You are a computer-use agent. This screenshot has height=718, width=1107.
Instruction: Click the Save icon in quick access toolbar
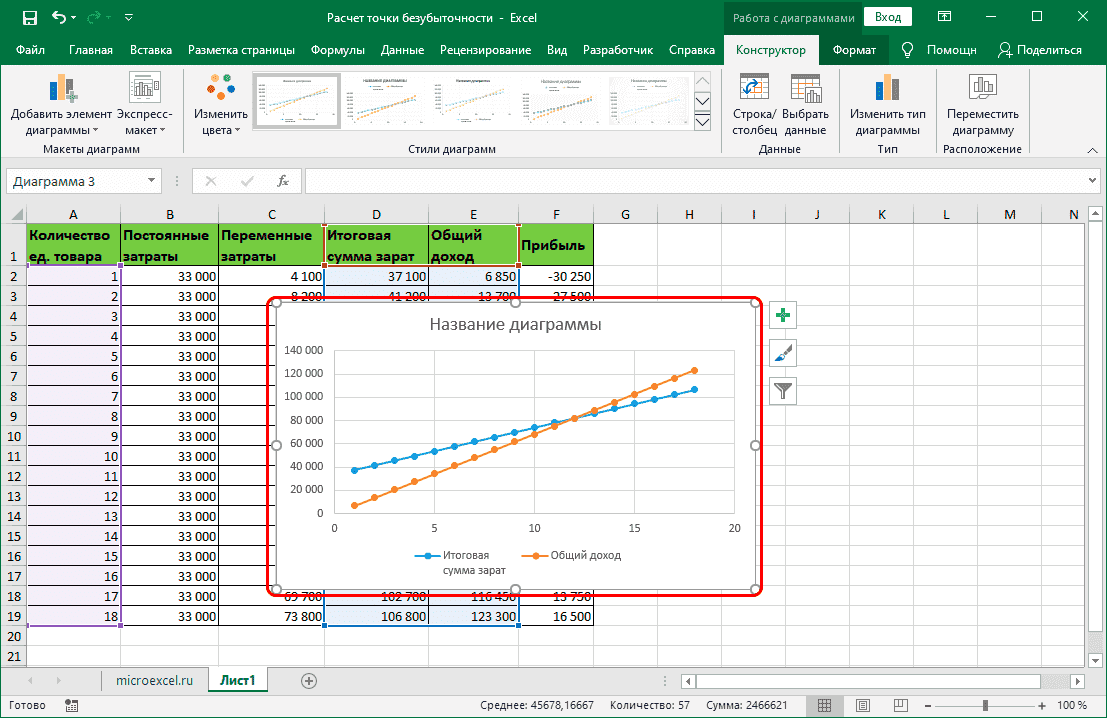(29, 17)
